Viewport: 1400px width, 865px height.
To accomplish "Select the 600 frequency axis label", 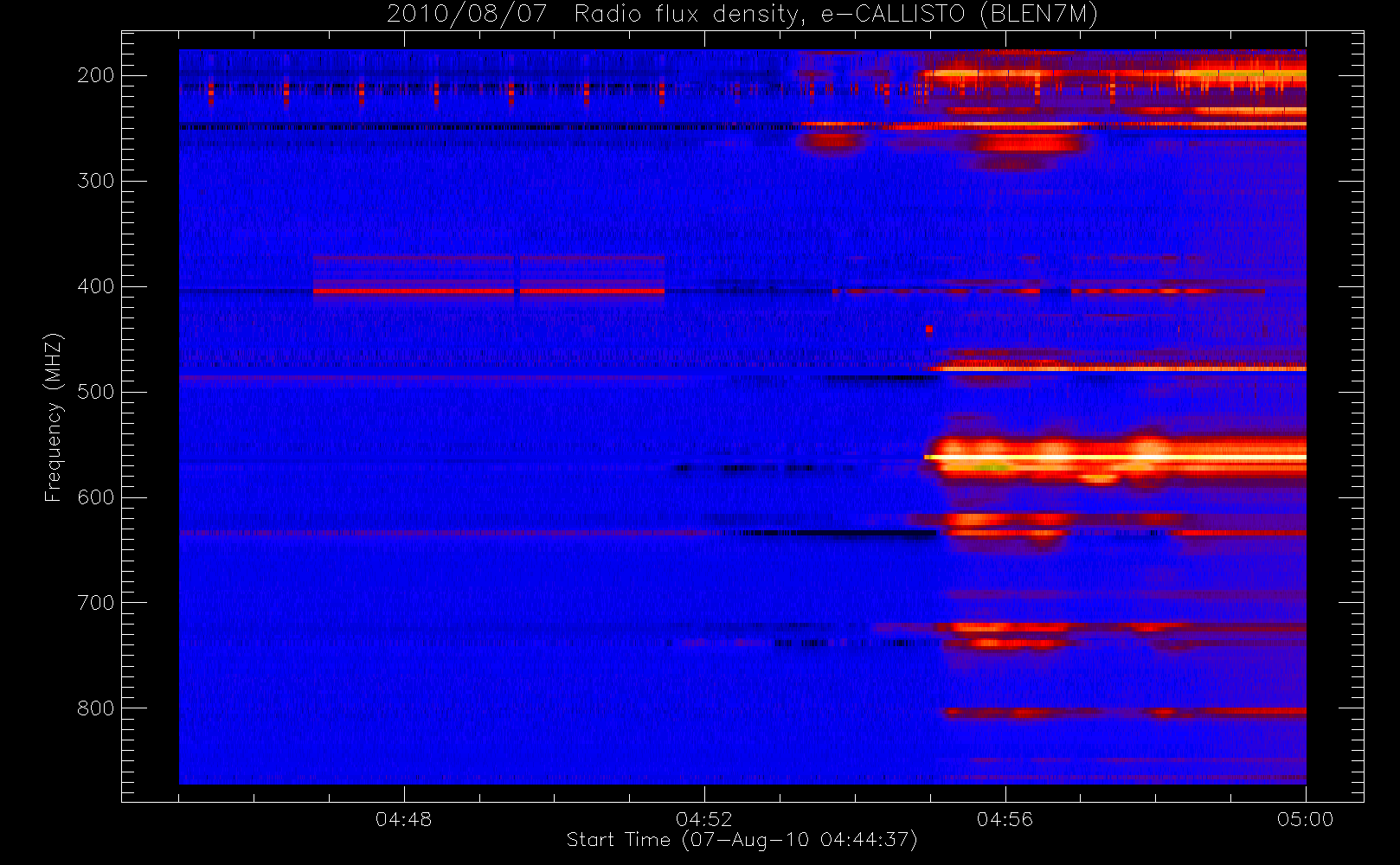I will tap(95, 497).
